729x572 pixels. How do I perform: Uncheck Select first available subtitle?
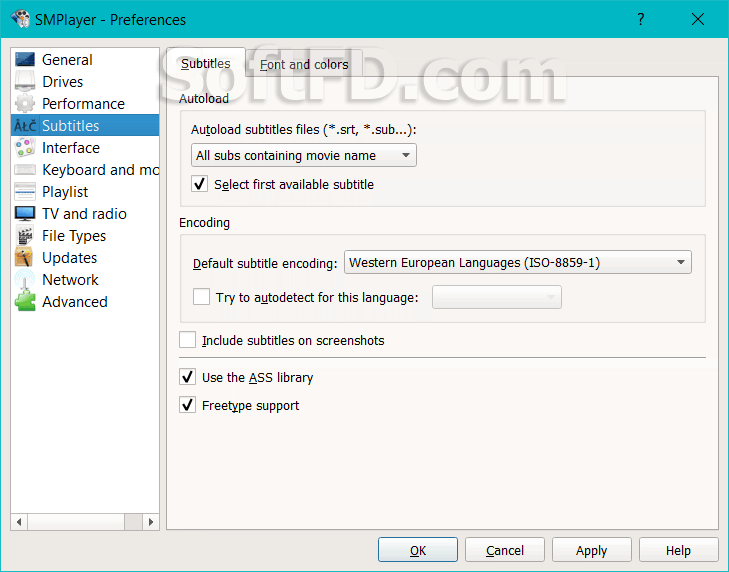pos(200,184)
